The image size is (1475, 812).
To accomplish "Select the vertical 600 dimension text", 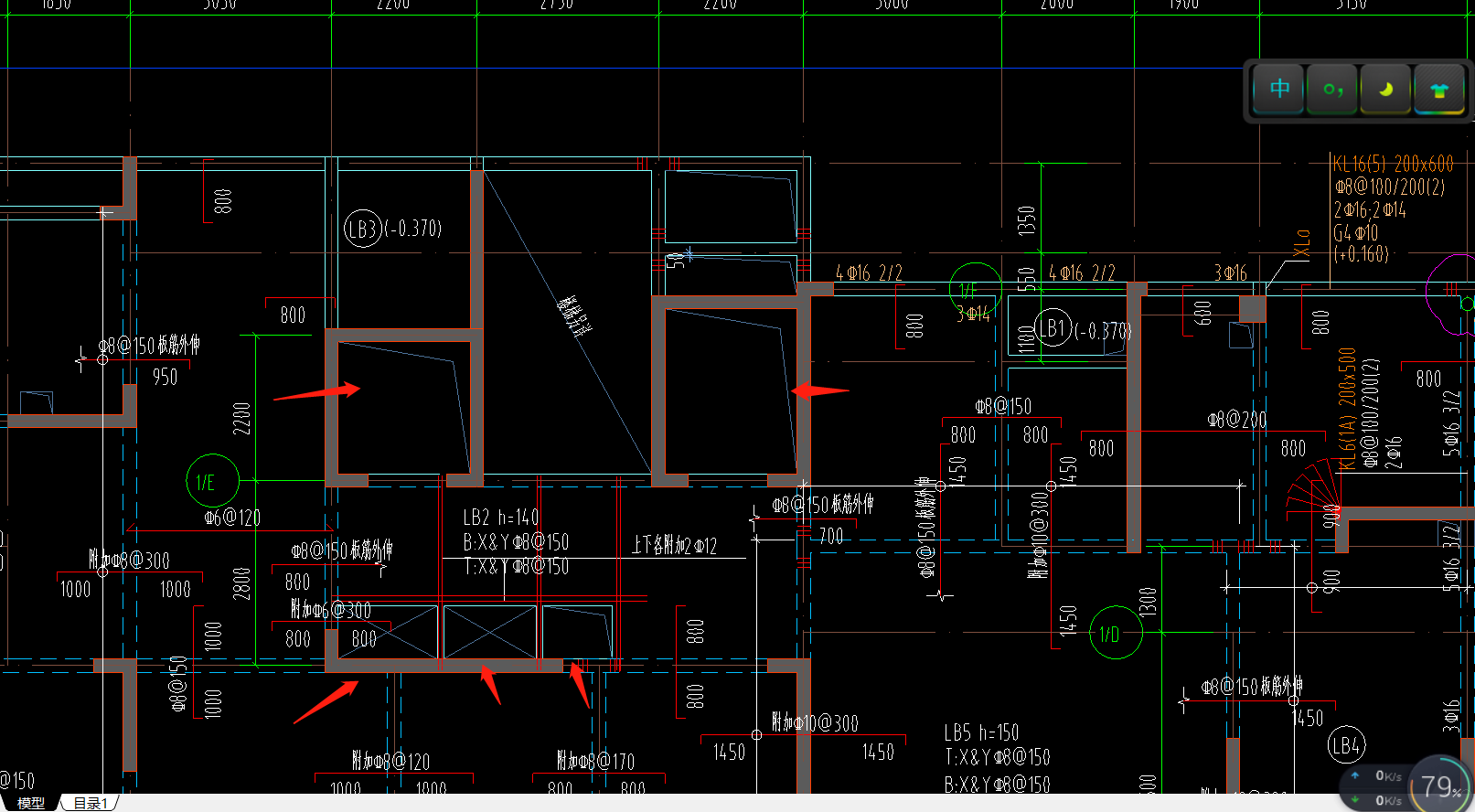I will [1203, 314].
